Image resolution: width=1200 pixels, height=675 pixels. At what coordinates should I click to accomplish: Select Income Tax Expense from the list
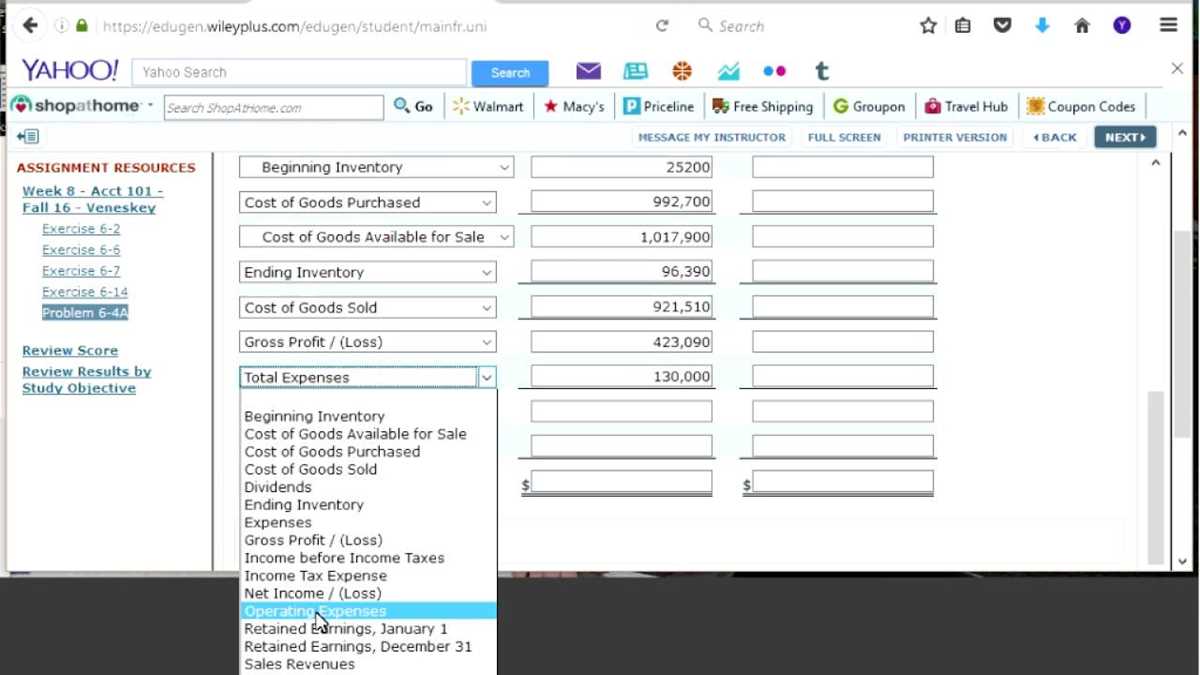[368, 576]
